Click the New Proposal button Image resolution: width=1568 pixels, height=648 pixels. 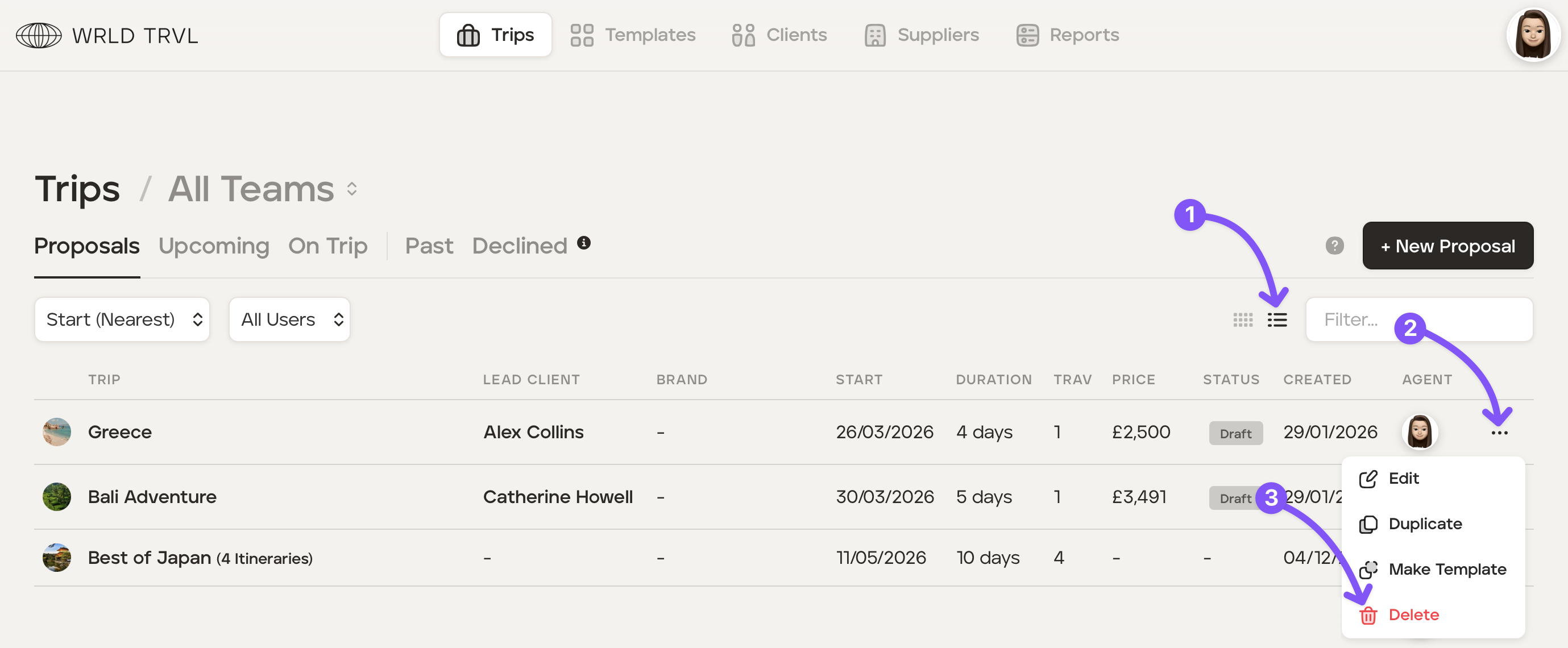pos(1447,246)
